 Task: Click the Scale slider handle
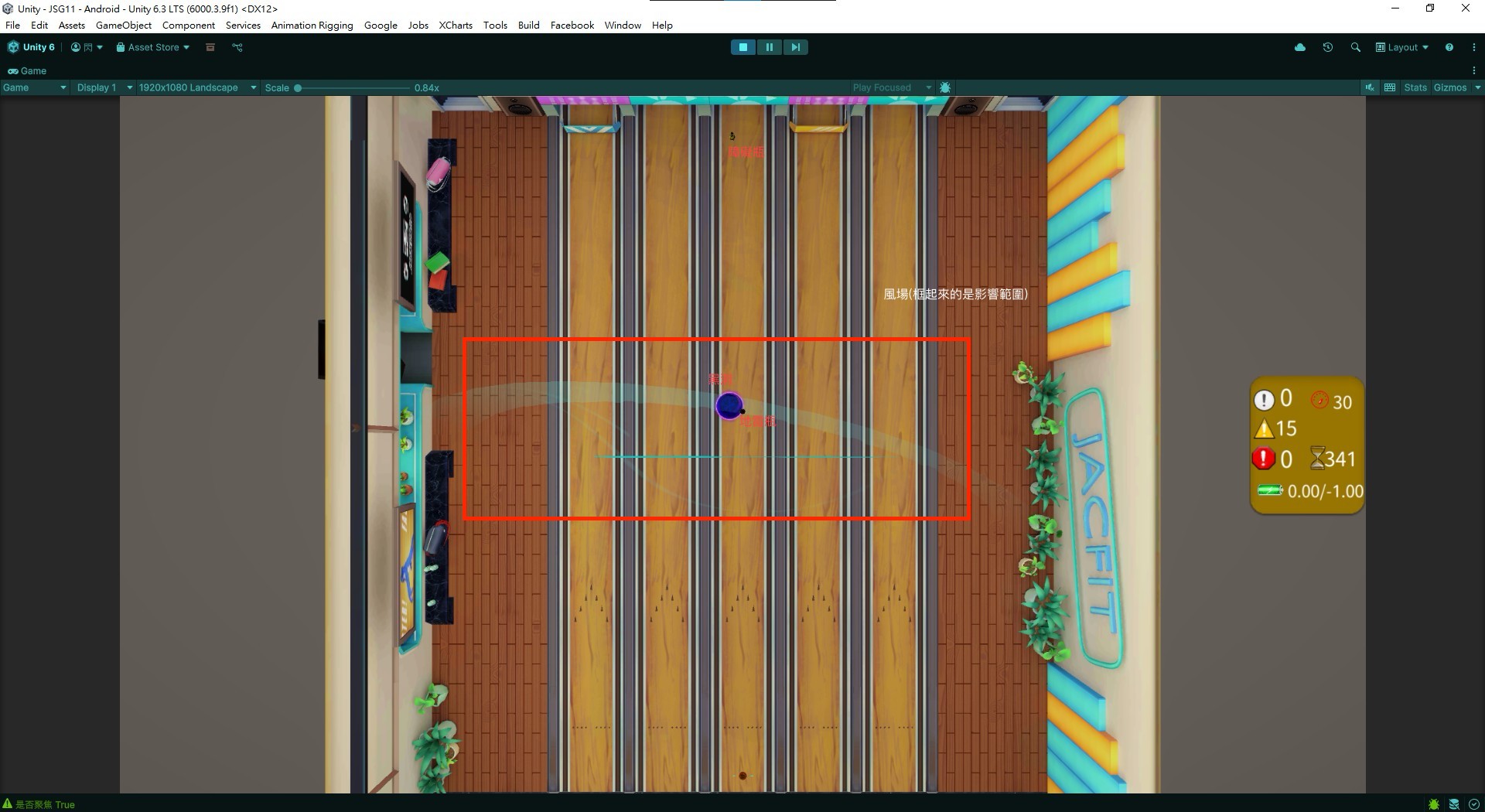pyautogui.click(x=298, y=88)
